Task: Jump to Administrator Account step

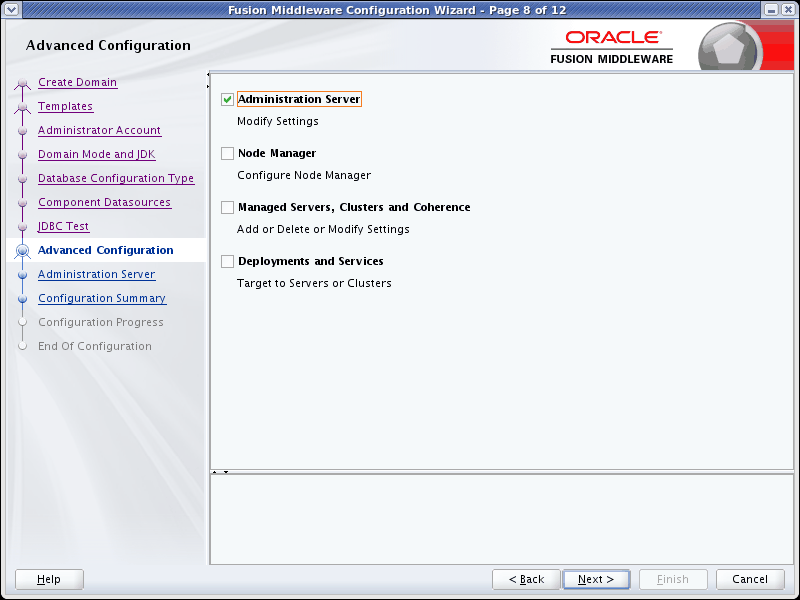Action: [x=99, y=130]
